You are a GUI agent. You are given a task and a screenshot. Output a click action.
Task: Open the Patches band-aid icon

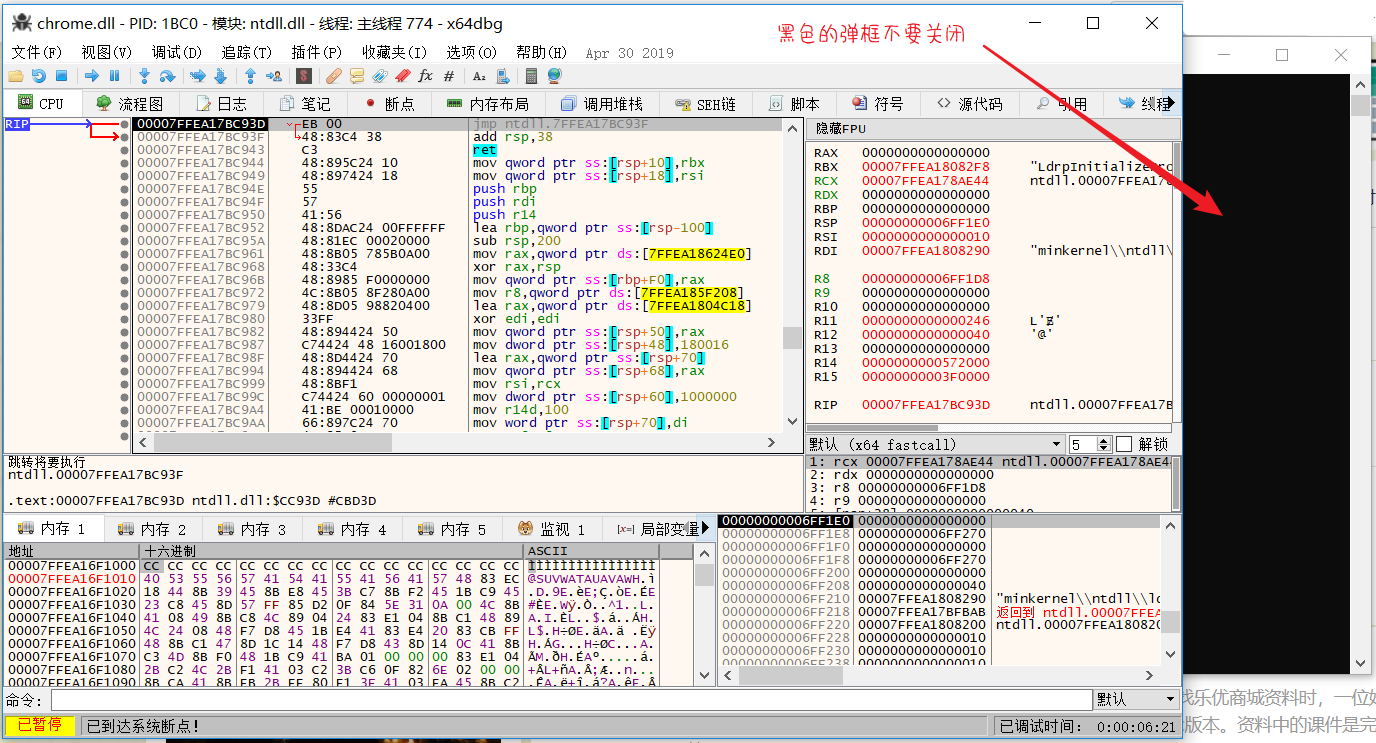click(x=333, y=76)
